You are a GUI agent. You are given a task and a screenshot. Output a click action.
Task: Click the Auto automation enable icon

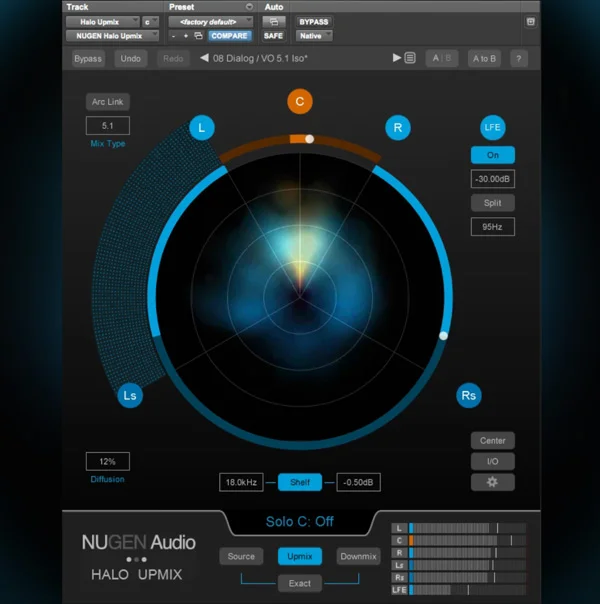(x=274, y=22)
